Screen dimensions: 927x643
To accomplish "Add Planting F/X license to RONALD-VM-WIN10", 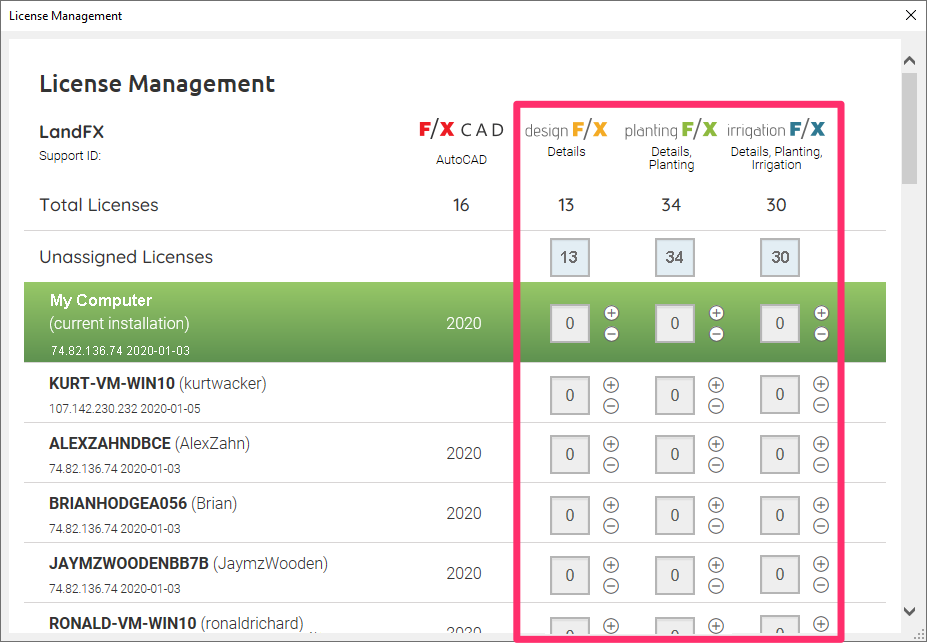I will 716,625.
